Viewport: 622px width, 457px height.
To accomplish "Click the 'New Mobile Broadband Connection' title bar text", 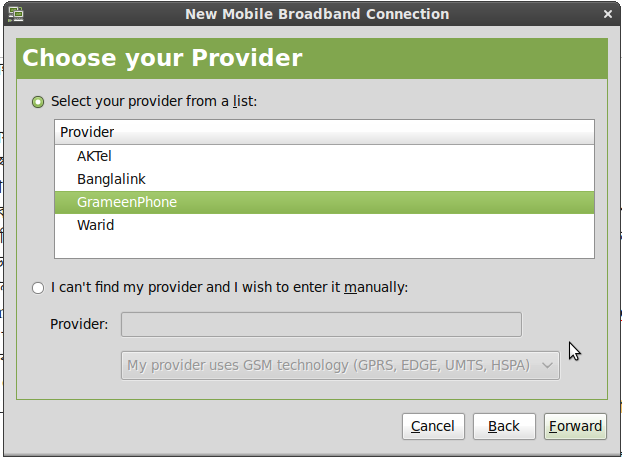I will click(317, 14).
